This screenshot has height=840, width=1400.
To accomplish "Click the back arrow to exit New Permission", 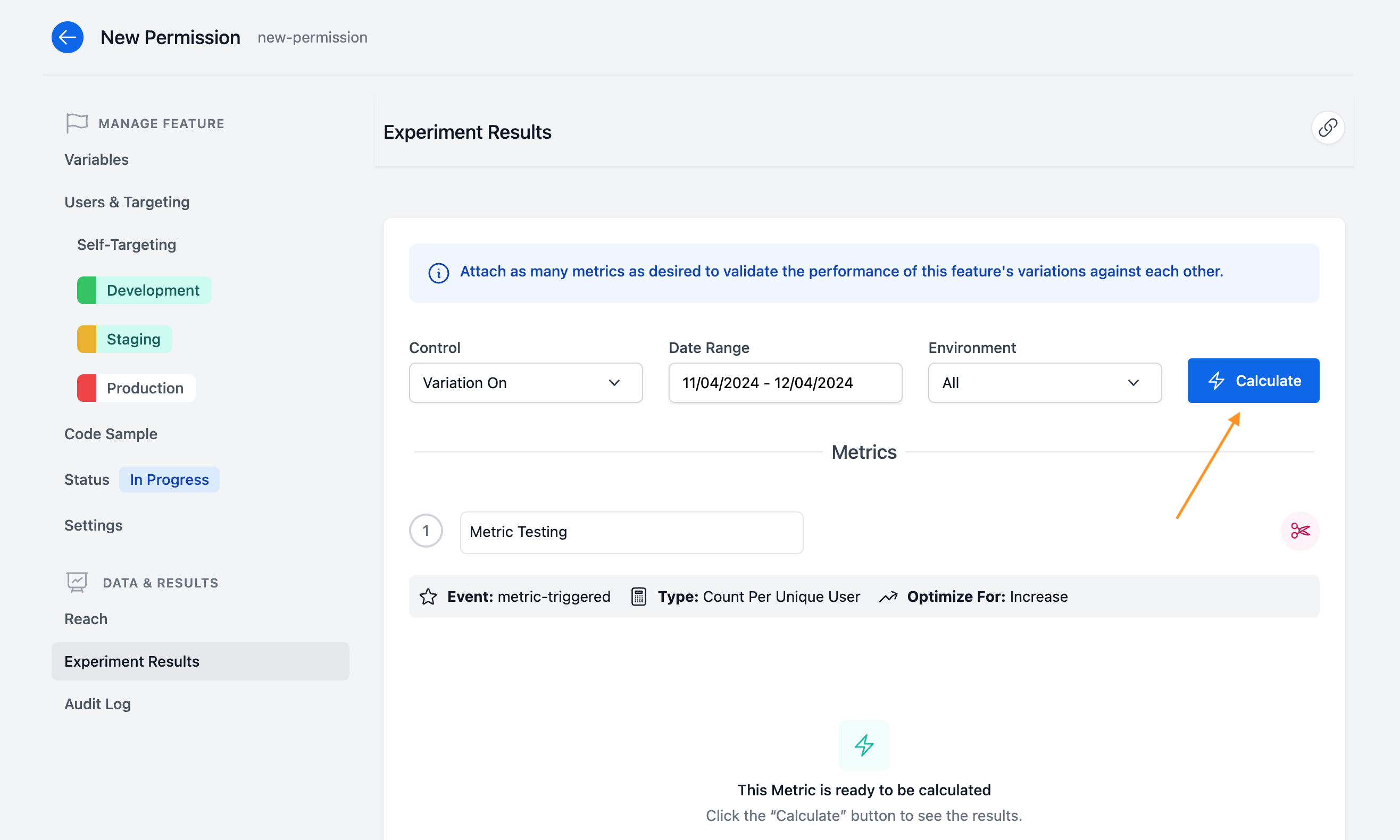I will pyautogui.click(x=68, y=37).
